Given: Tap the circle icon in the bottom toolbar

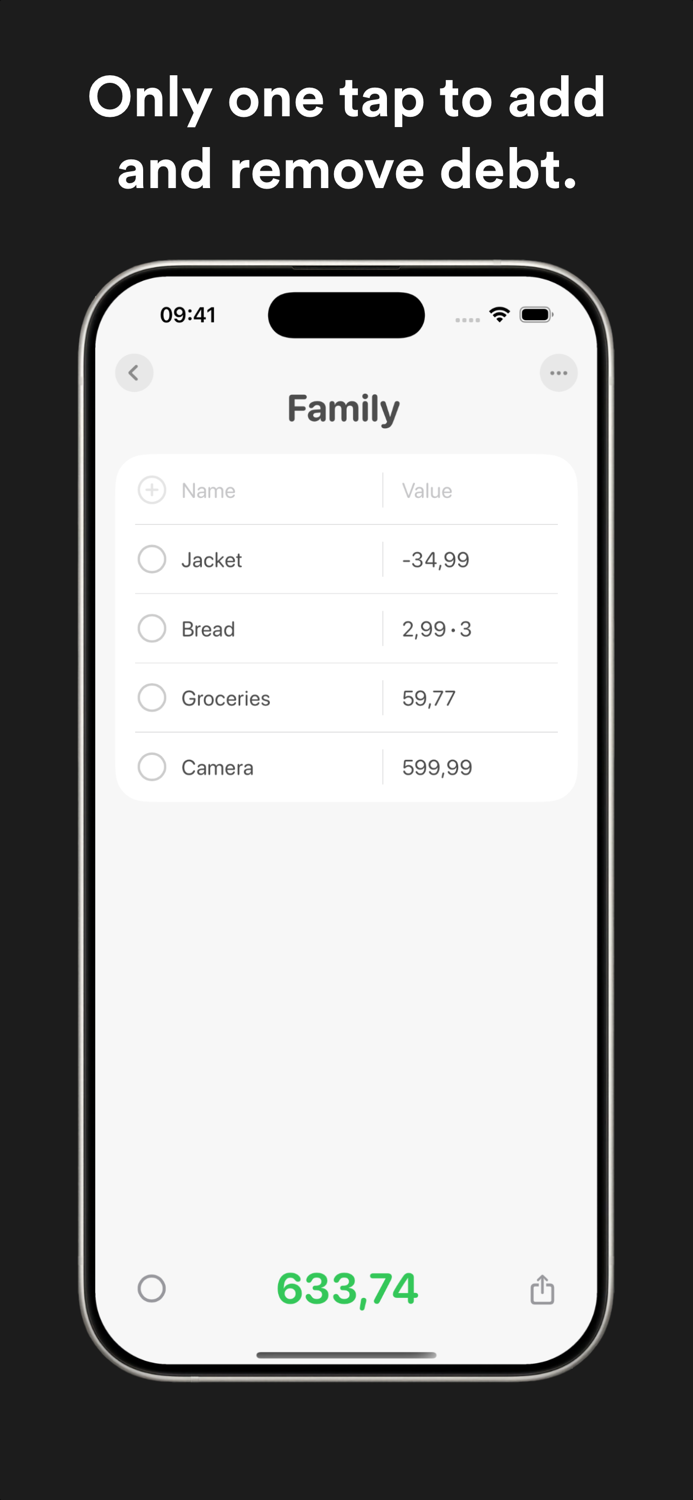Looking at the screenshot, I should [151, 1289].
